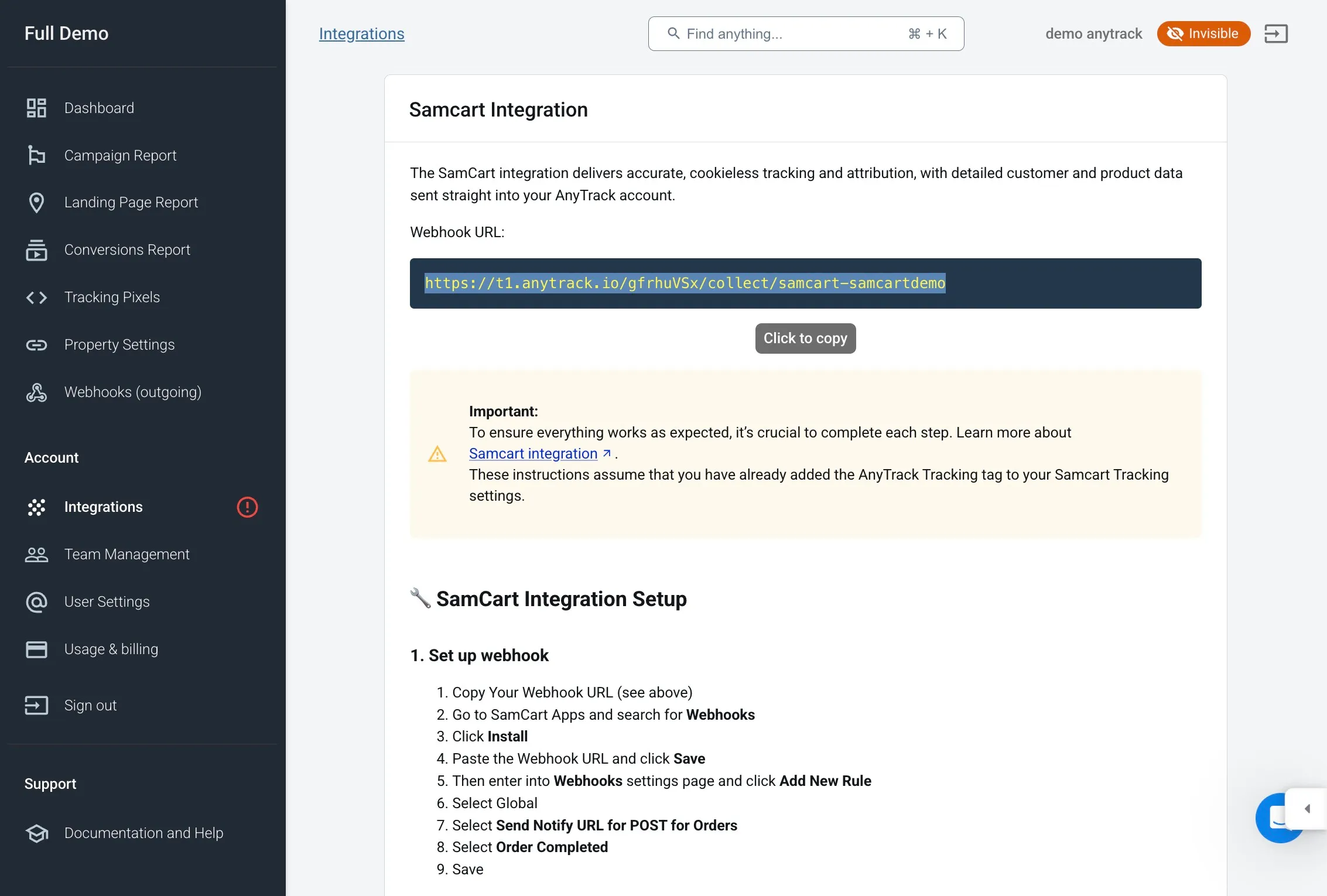This screenshot has height=896, width=1327.
Task: Click the collapse arrow tab at right edge
Action: click(1307, 809)
